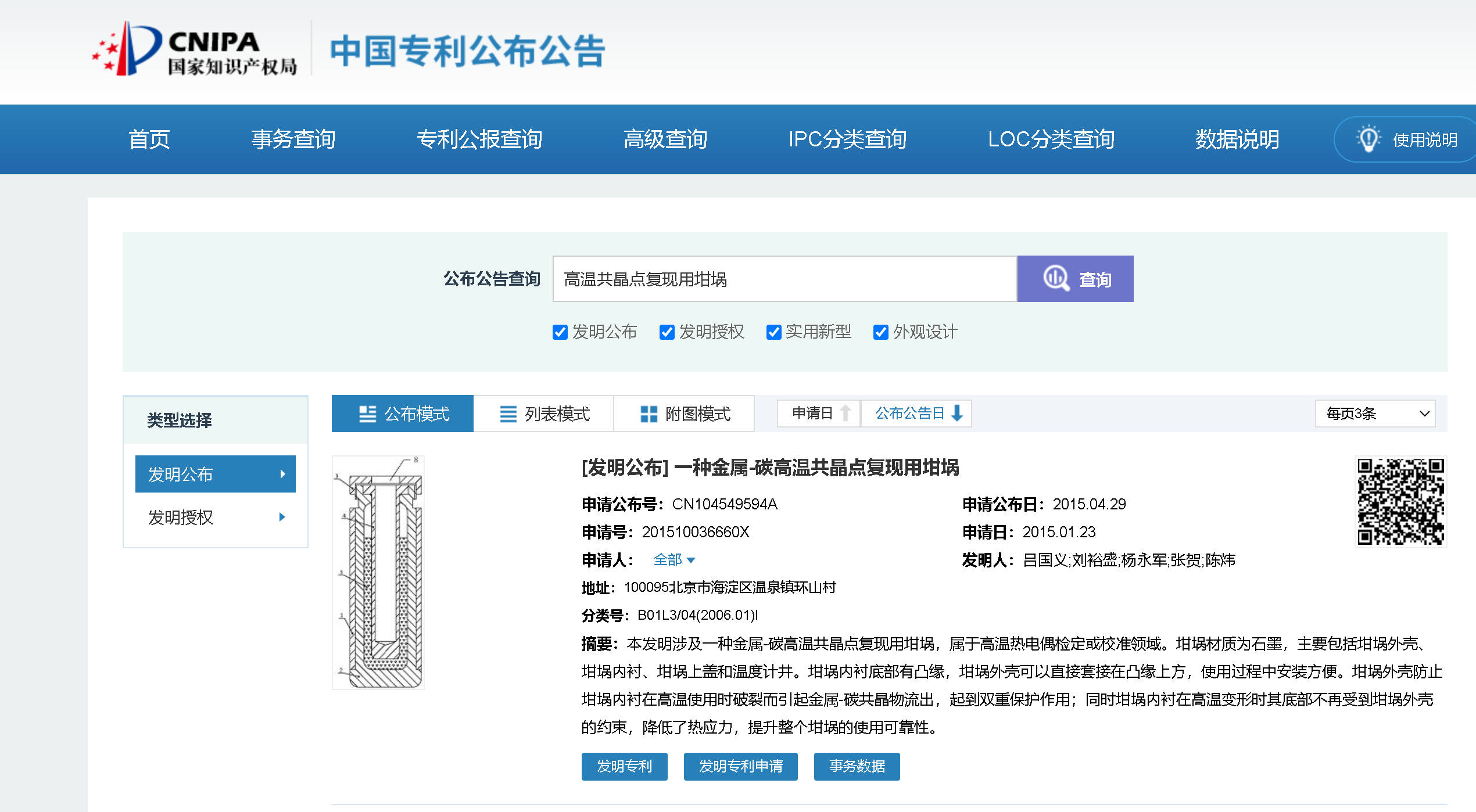Uncheck the 实用新型 checkbox
Image resolution: width=1476 pixels, height=812 pixels.
click(773, 332)
